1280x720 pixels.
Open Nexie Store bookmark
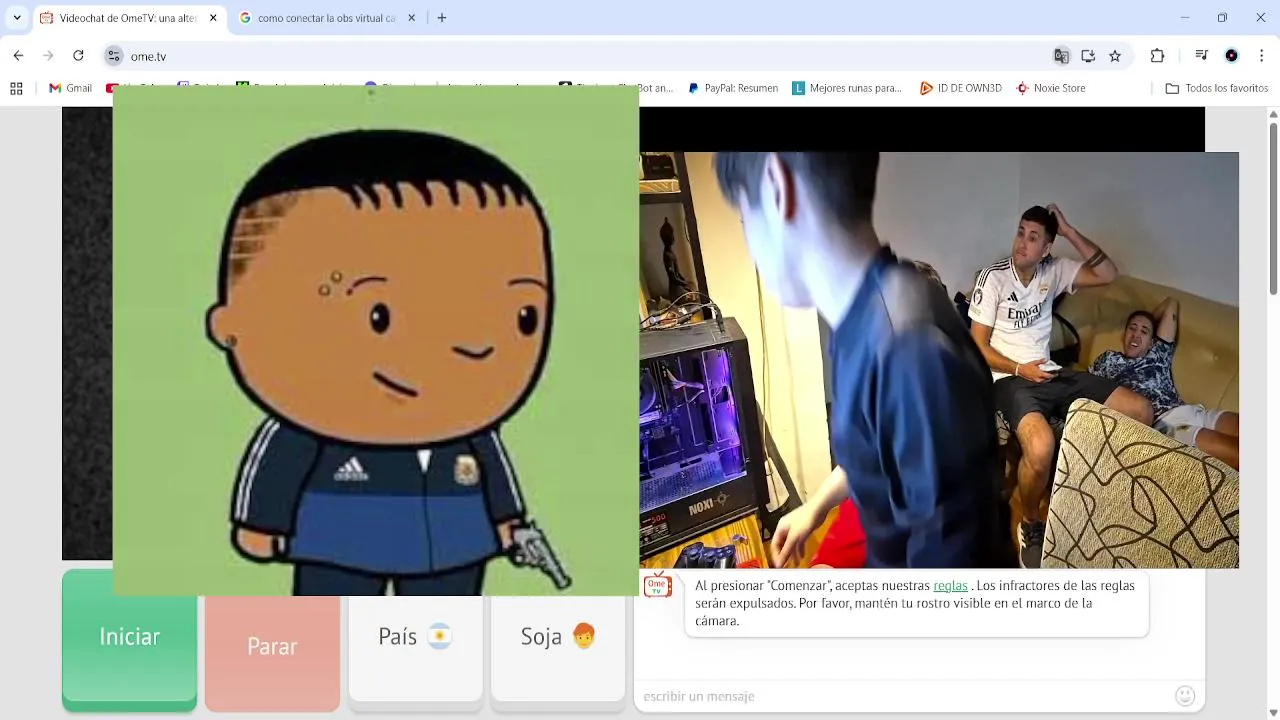point(1051,88)
